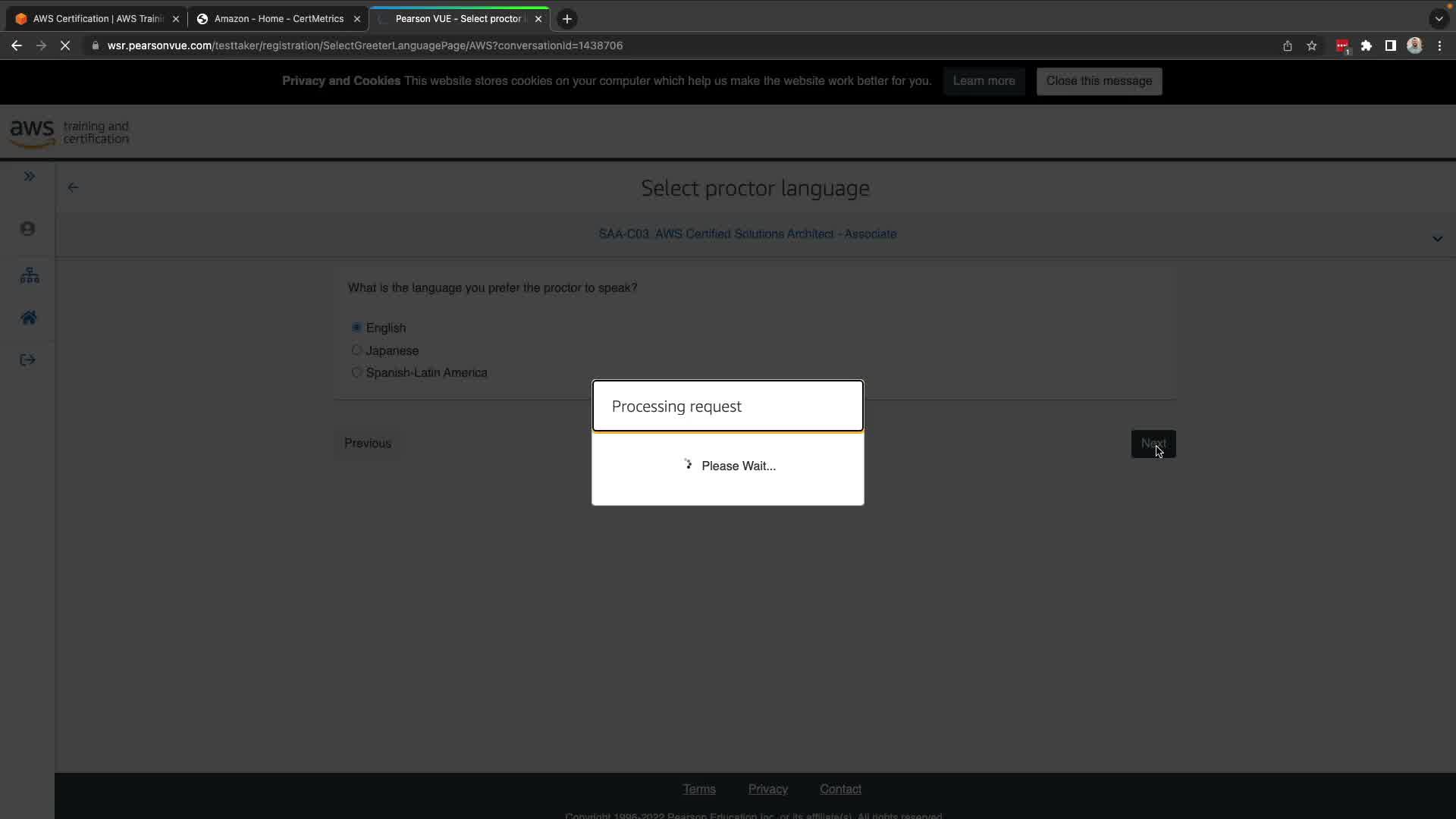Click the browser address bar URL
This screenshot has width=1456, height=819.
[x=364, y=45]
